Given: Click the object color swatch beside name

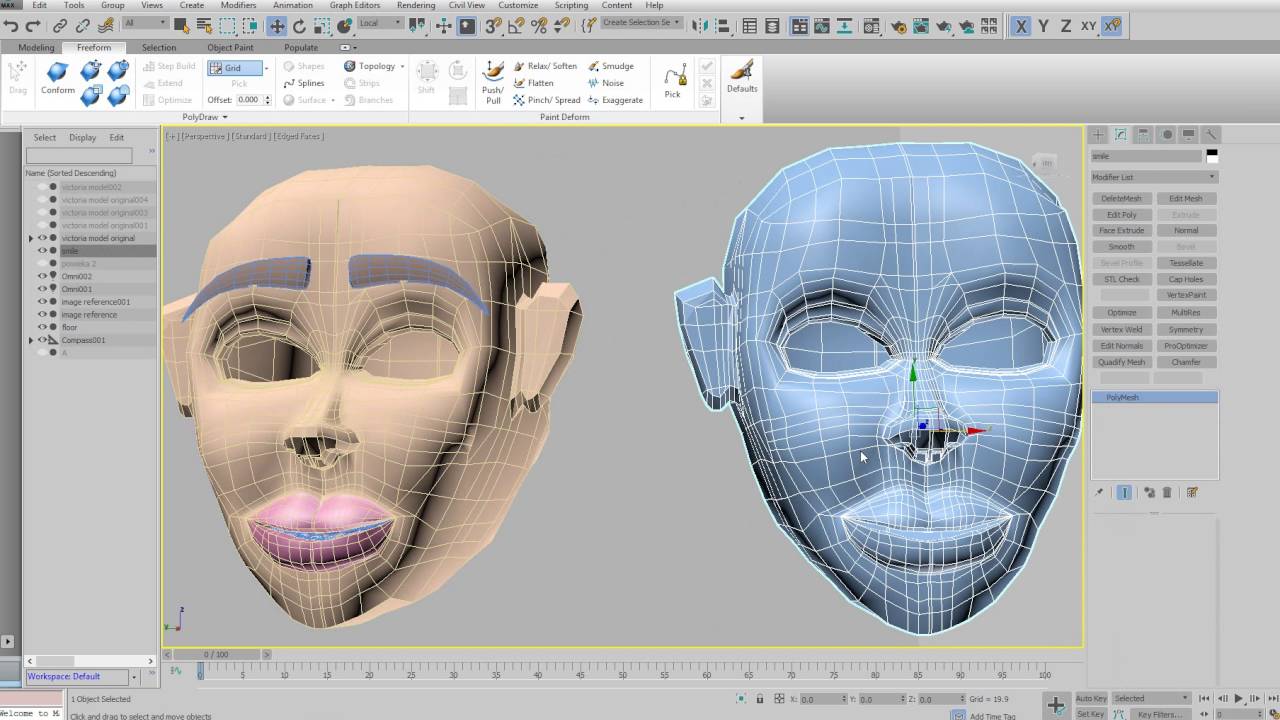Looking at the screenshot, I should pyautogui.click(x=1212, y=156).
